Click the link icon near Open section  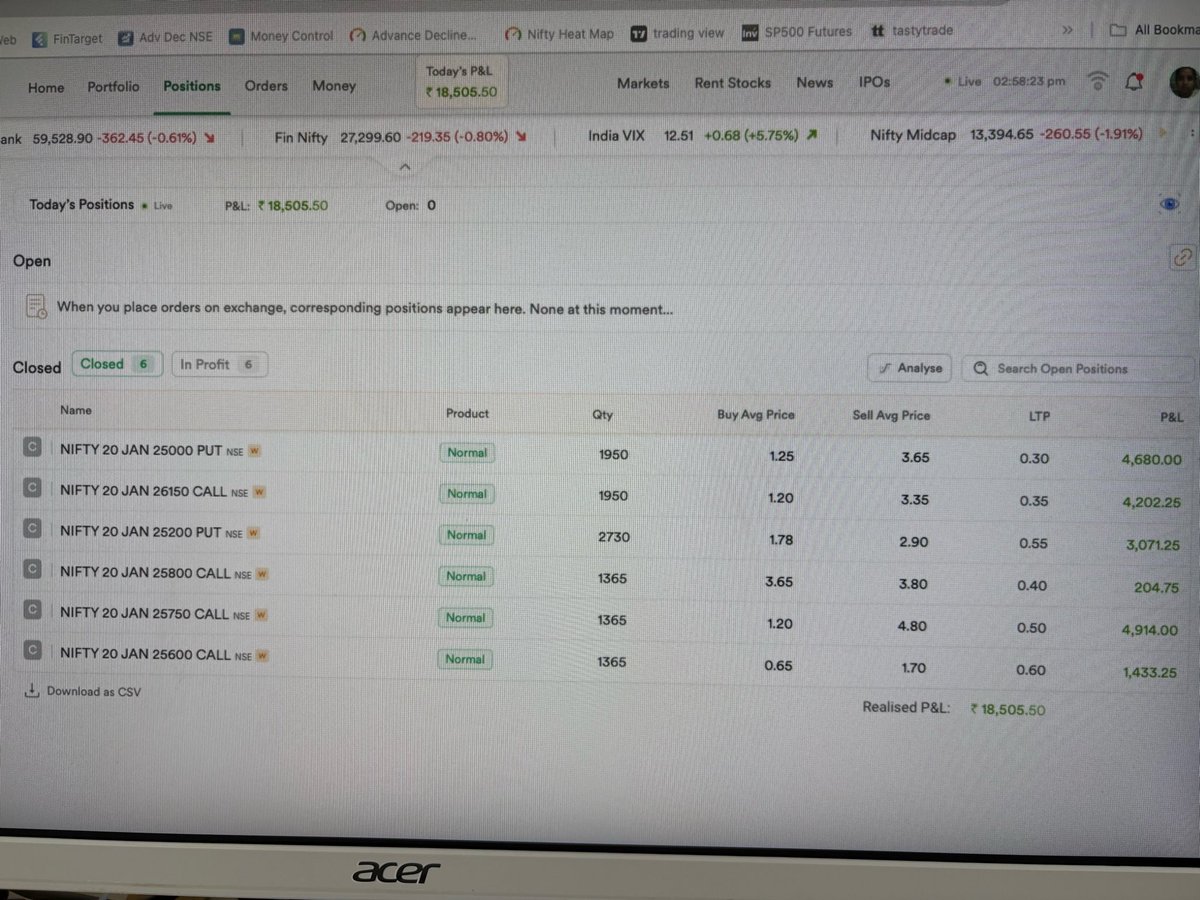click(x=1183, y=257)
